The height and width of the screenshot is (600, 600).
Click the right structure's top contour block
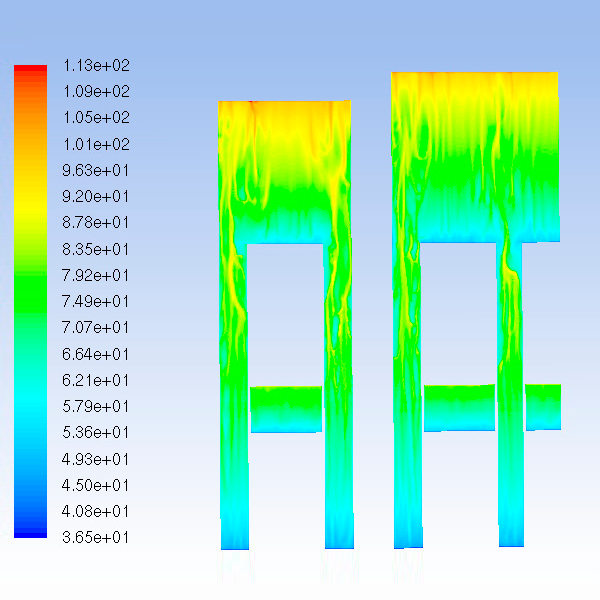[x=475, y=155]
